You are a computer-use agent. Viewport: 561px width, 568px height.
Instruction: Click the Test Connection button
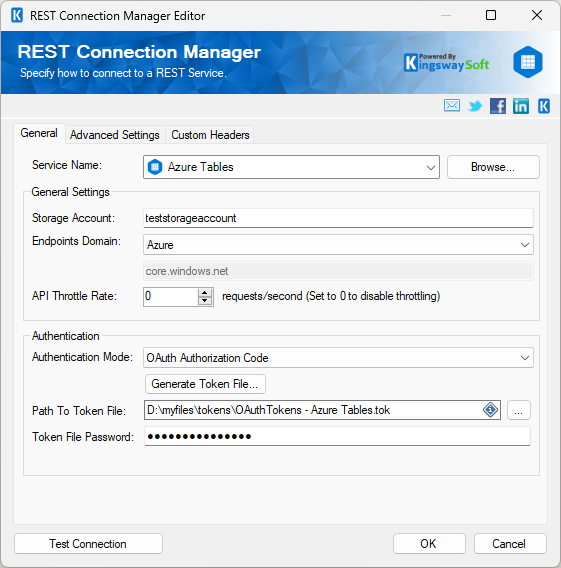click(88, 544)
